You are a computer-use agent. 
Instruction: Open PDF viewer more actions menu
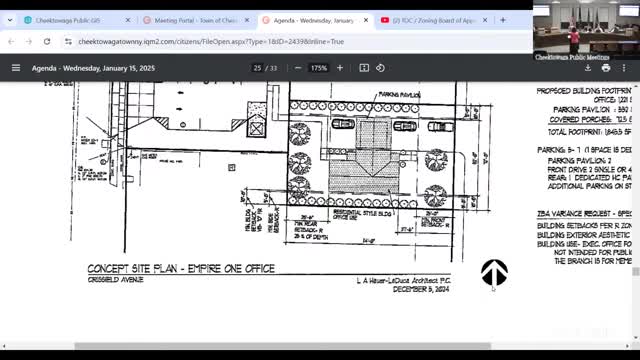pos(624,68)
